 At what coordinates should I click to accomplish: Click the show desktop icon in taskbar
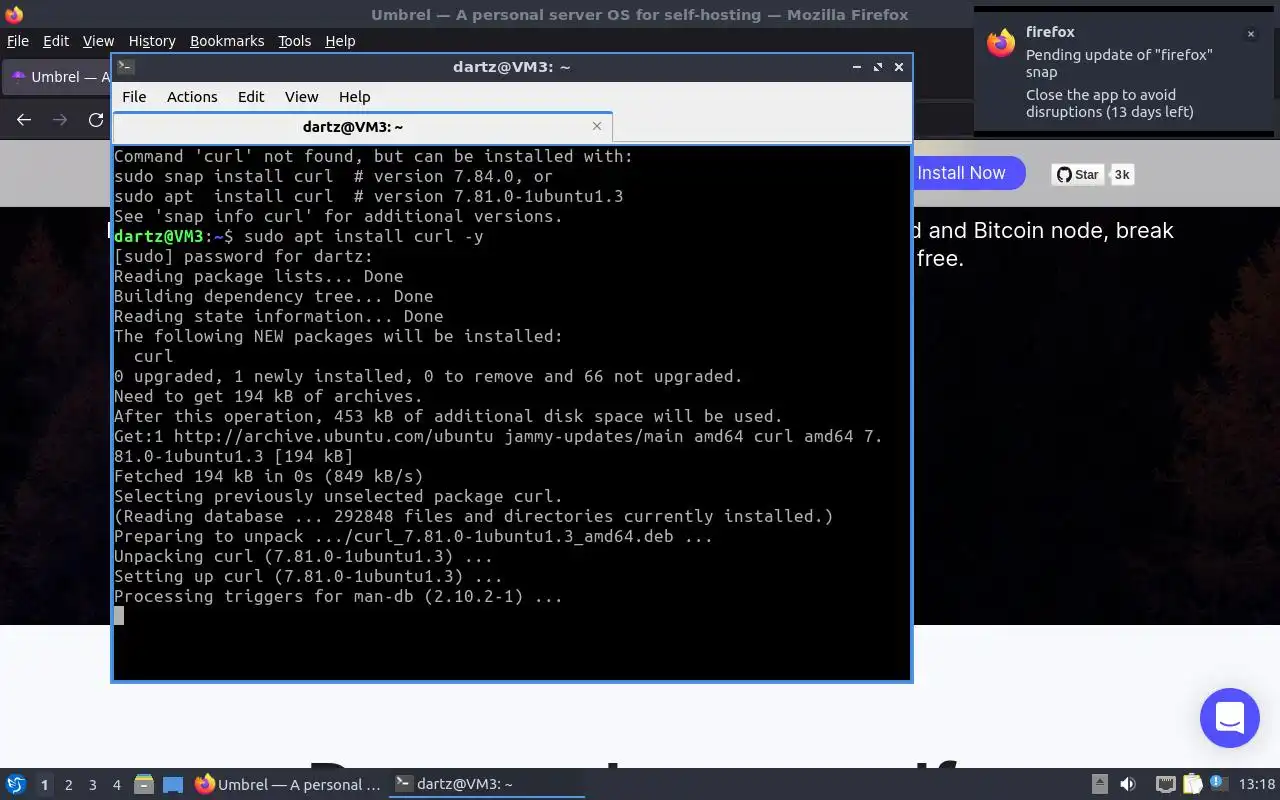tap(173, 785)
